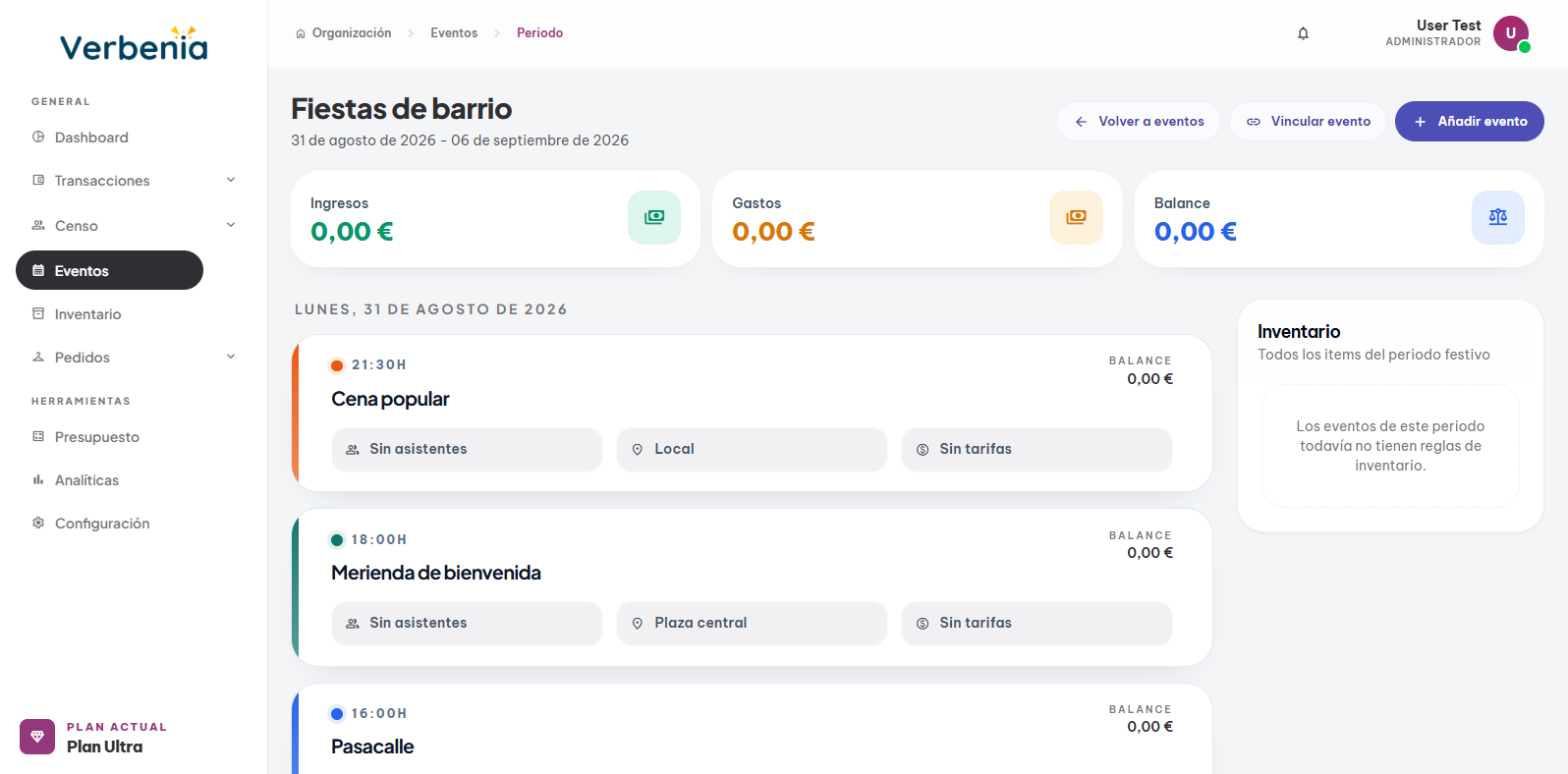Click the orange Gastos money icon

click(x=1076, y=217)
